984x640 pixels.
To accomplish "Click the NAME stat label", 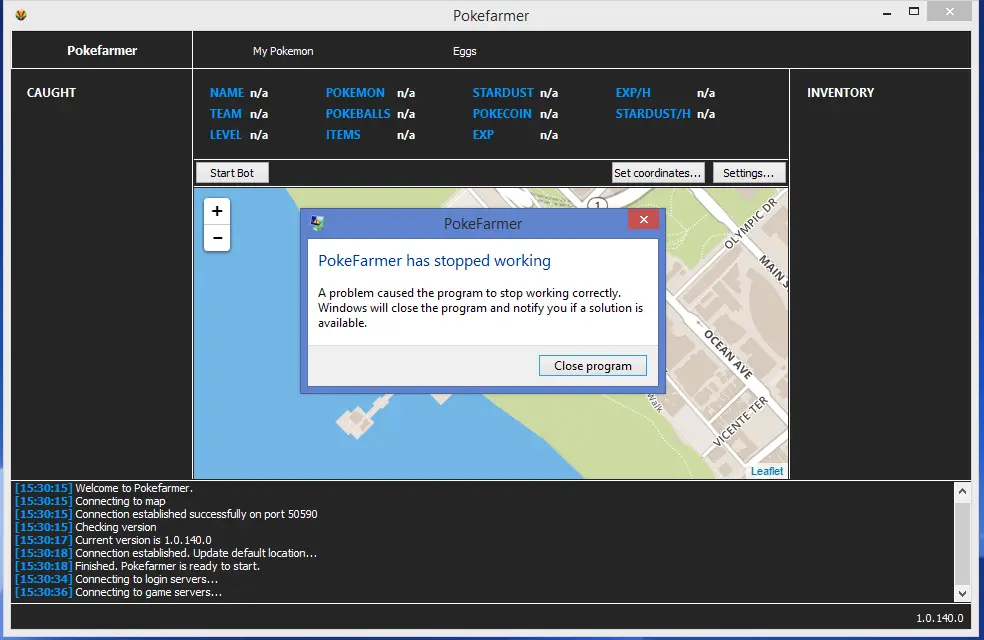I will pyautogui.click(x=227, y=93).
